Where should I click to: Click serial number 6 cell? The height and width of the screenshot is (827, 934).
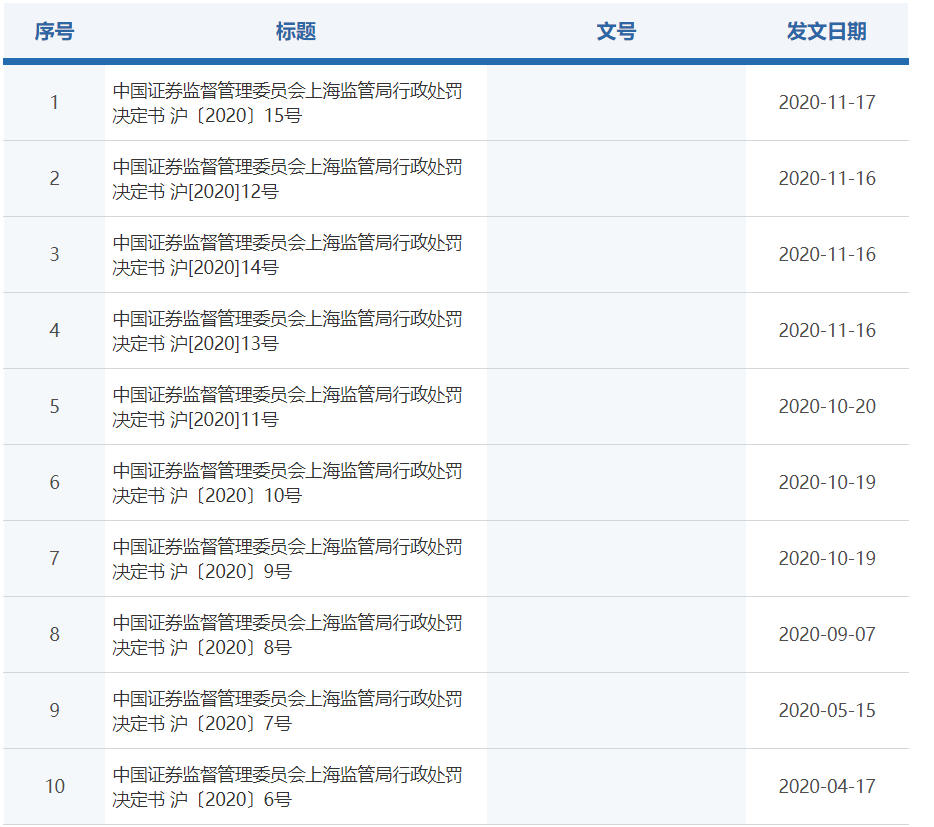tap(54, 482)
